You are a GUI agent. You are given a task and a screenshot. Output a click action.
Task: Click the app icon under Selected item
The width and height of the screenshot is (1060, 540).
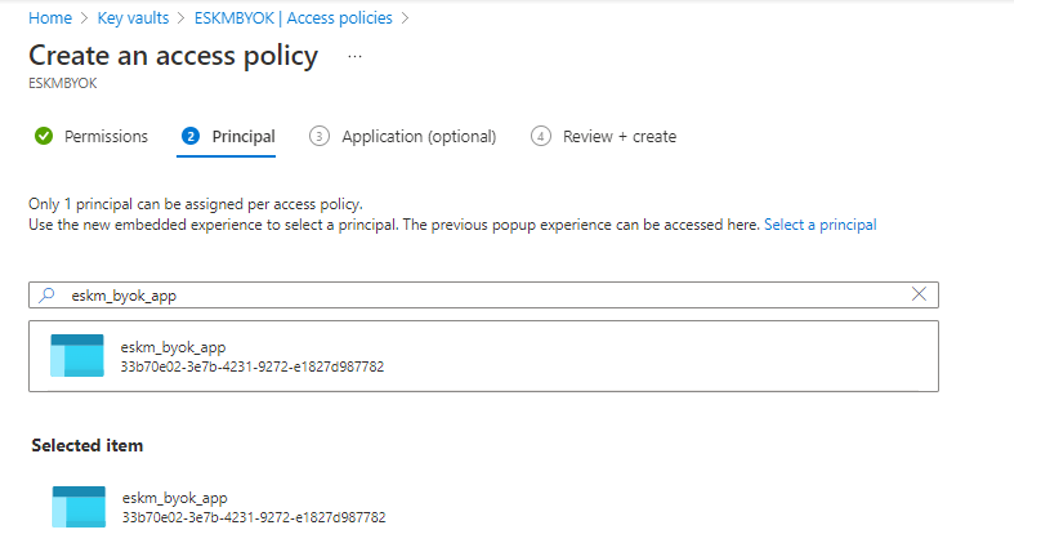78,506
